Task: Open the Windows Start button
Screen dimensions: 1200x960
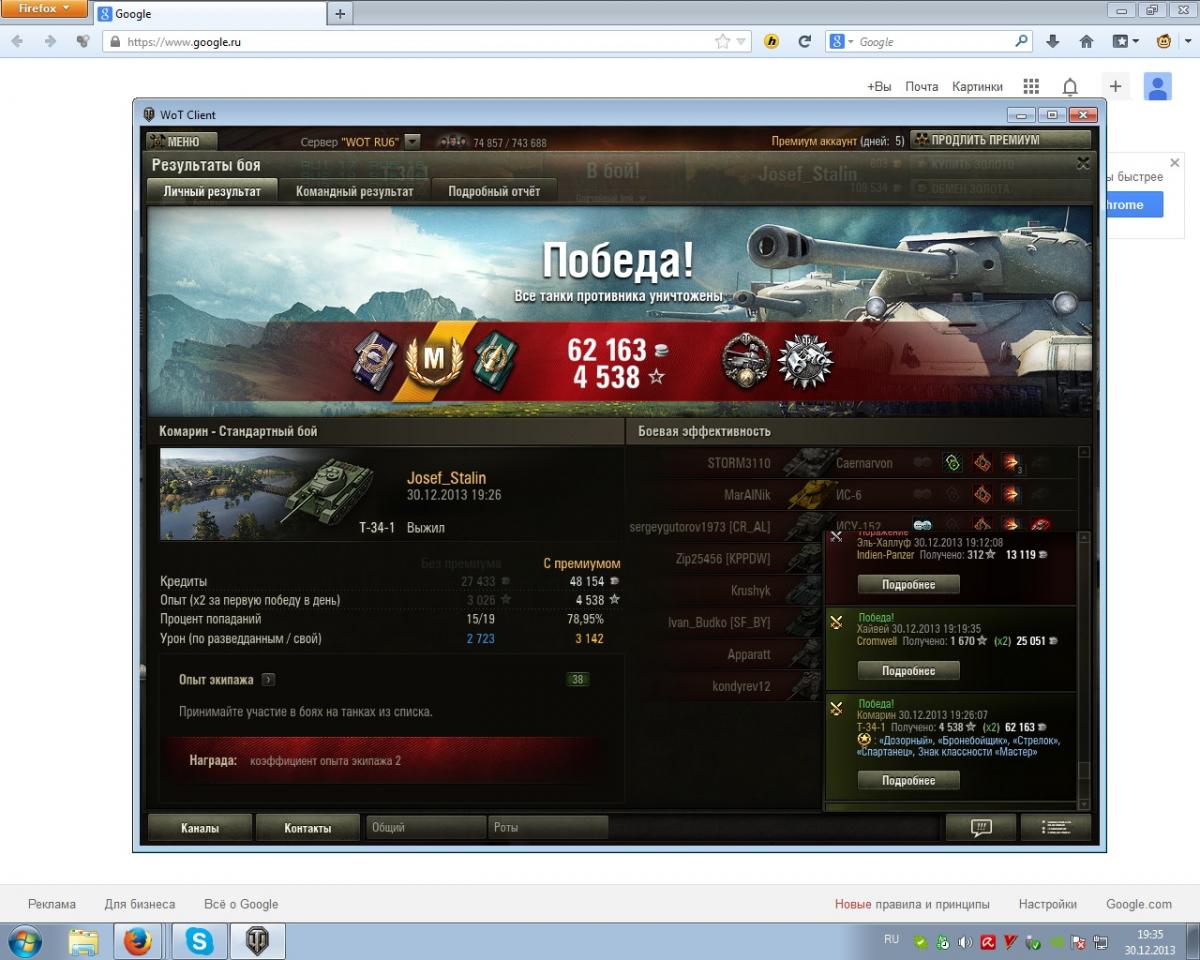Action: (23, 941)
